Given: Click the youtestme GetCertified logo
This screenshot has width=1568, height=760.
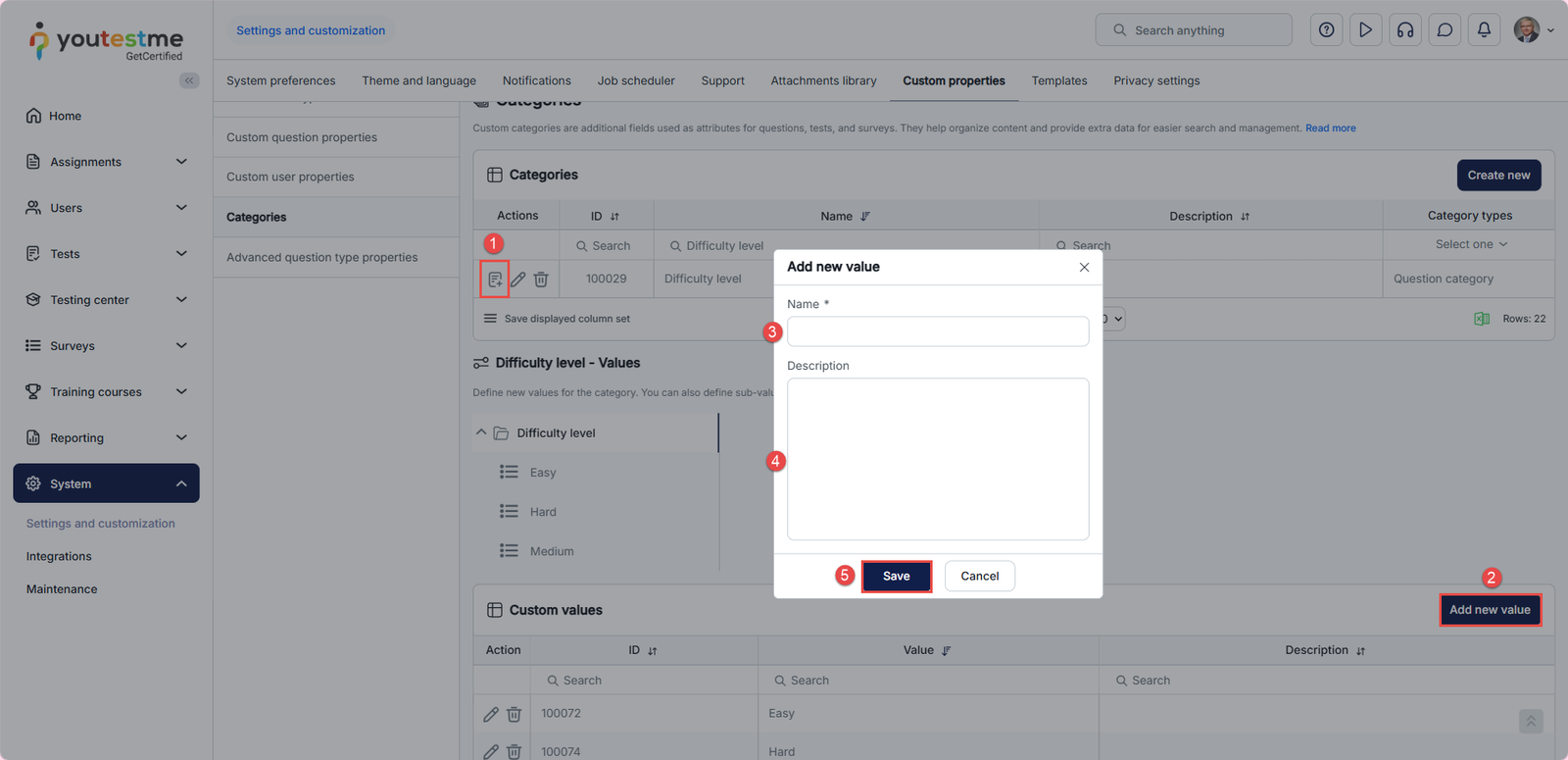Looking at the screenshot, I should pyautogui.click(x=106, y=41).
